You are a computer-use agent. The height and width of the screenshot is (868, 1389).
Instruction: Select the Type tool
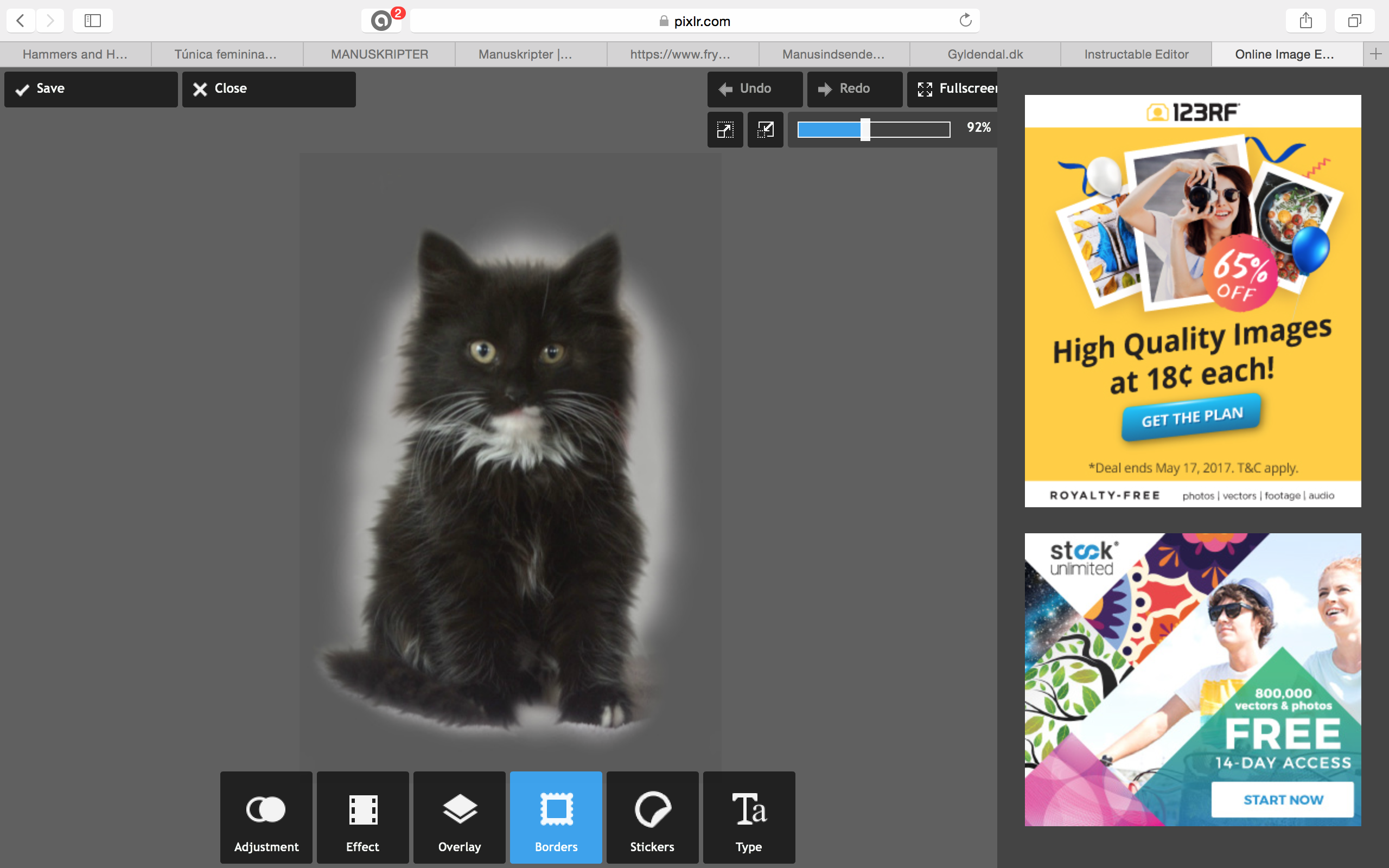pyautogui.click(x=748, y=815)
